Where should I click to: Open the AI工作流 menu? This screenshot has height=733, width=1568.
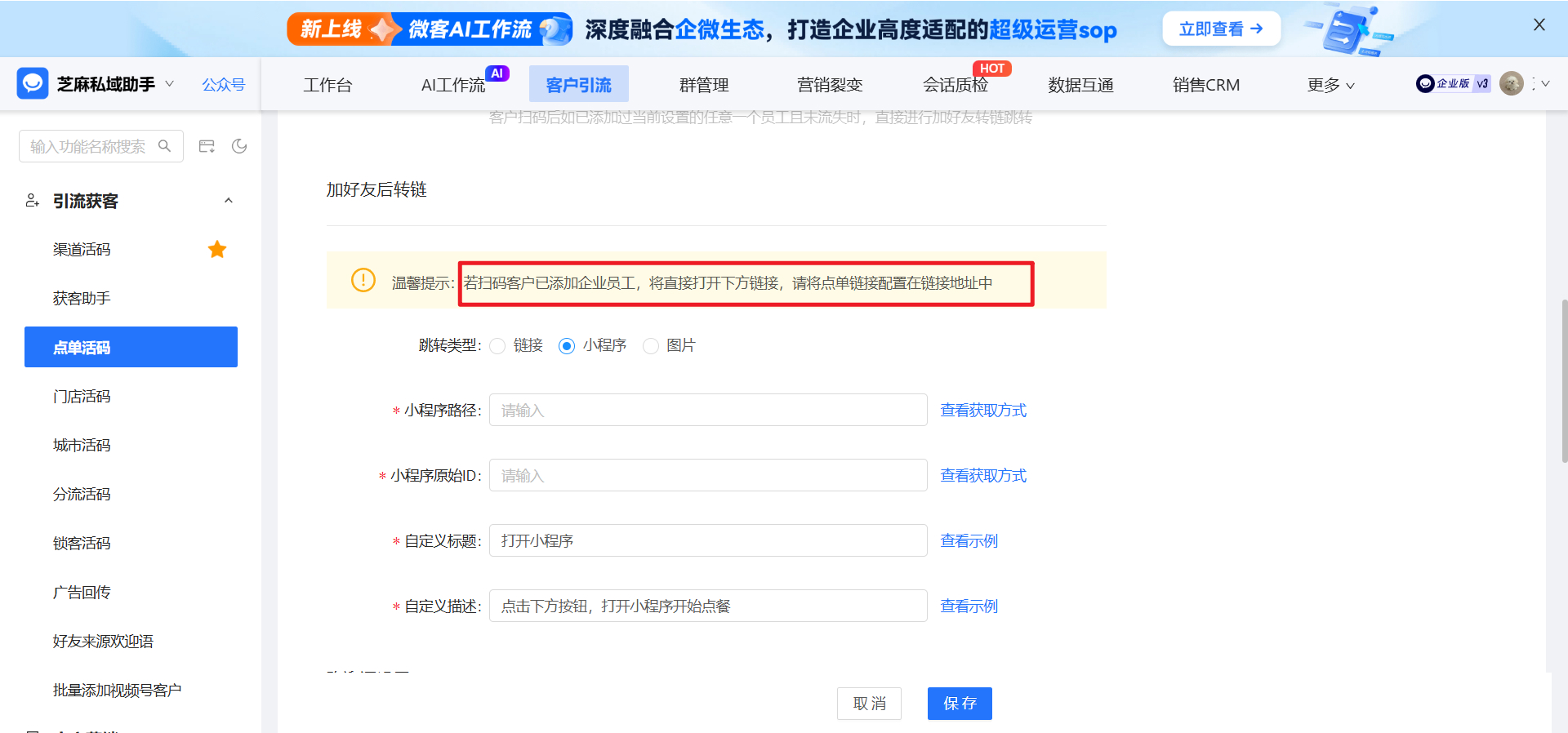pyautogui.click(x=453, y=85)
